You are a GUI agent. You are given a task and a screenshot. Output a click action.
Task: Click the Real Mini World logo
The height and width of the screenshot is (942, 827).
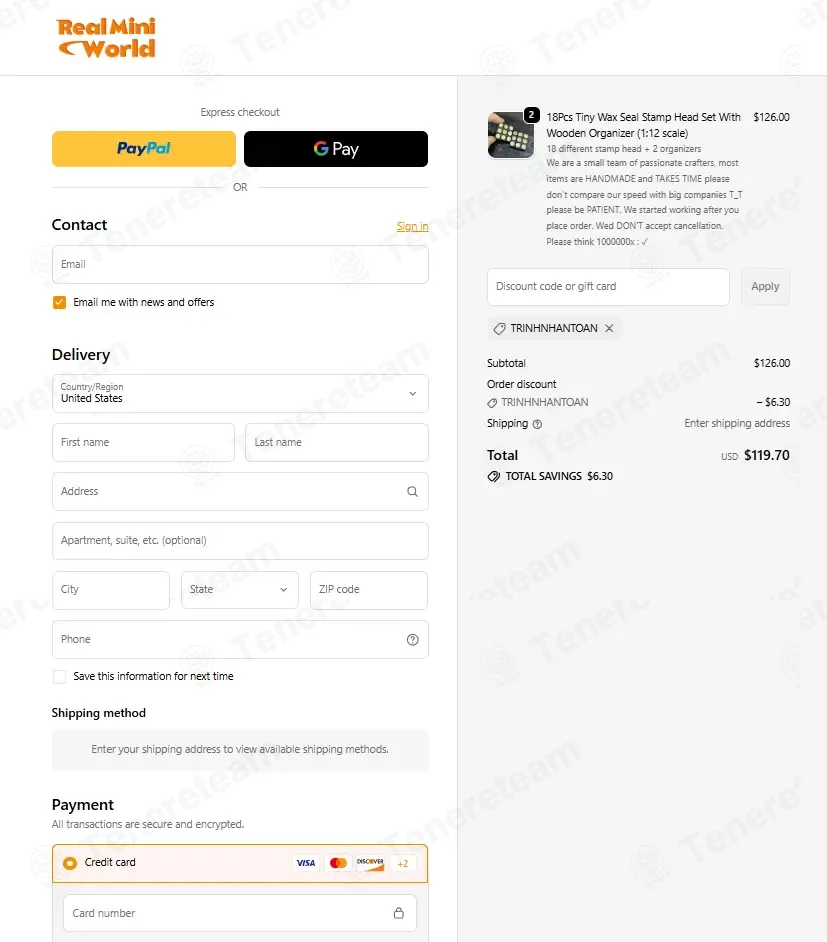pyautogui.click(x=107, y=37)
